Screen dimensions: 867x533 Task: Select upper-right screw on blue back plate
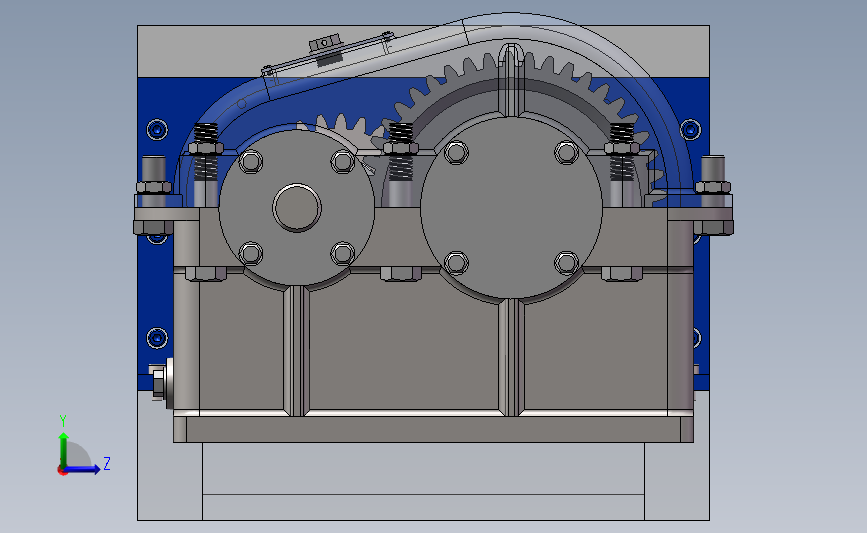click(690, 130)
